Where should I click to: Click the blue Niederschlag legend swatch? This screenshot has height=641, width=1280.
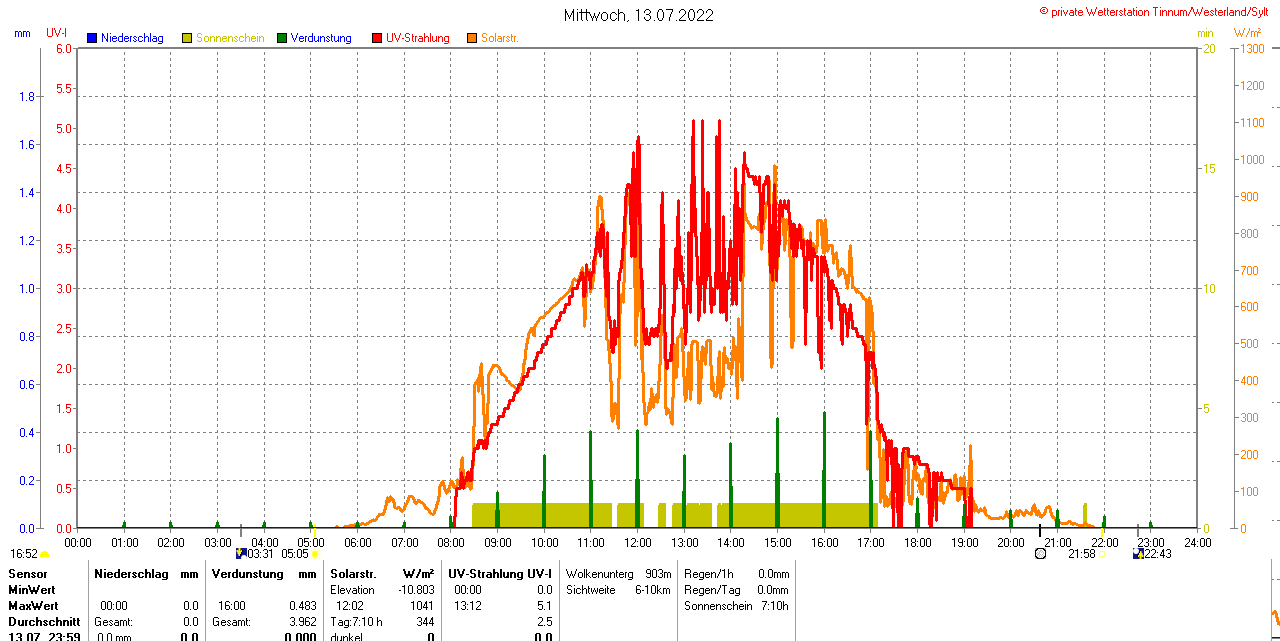click(x=92, y=38)
